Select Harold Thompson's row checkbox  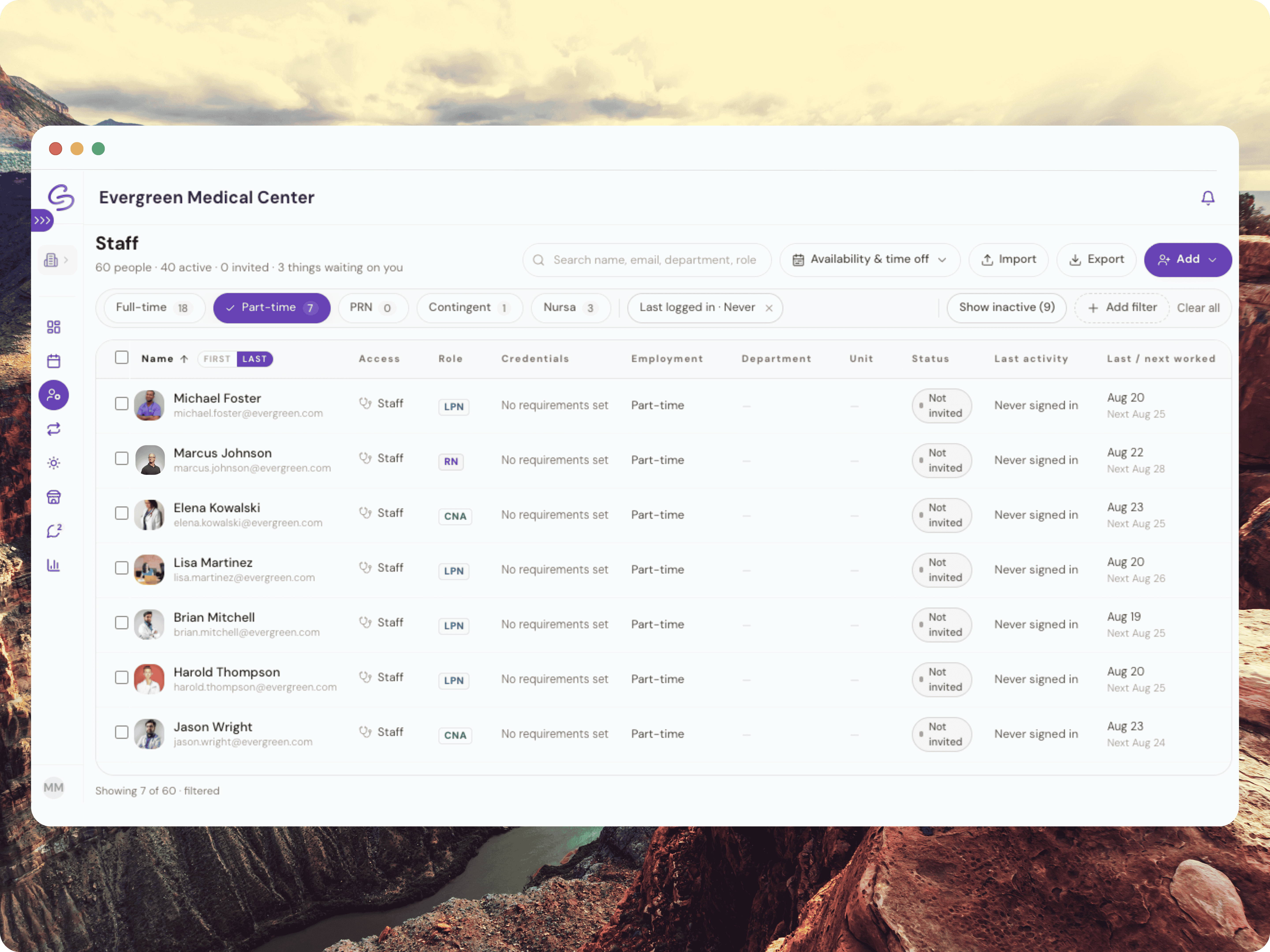click(x=122, y=678)
